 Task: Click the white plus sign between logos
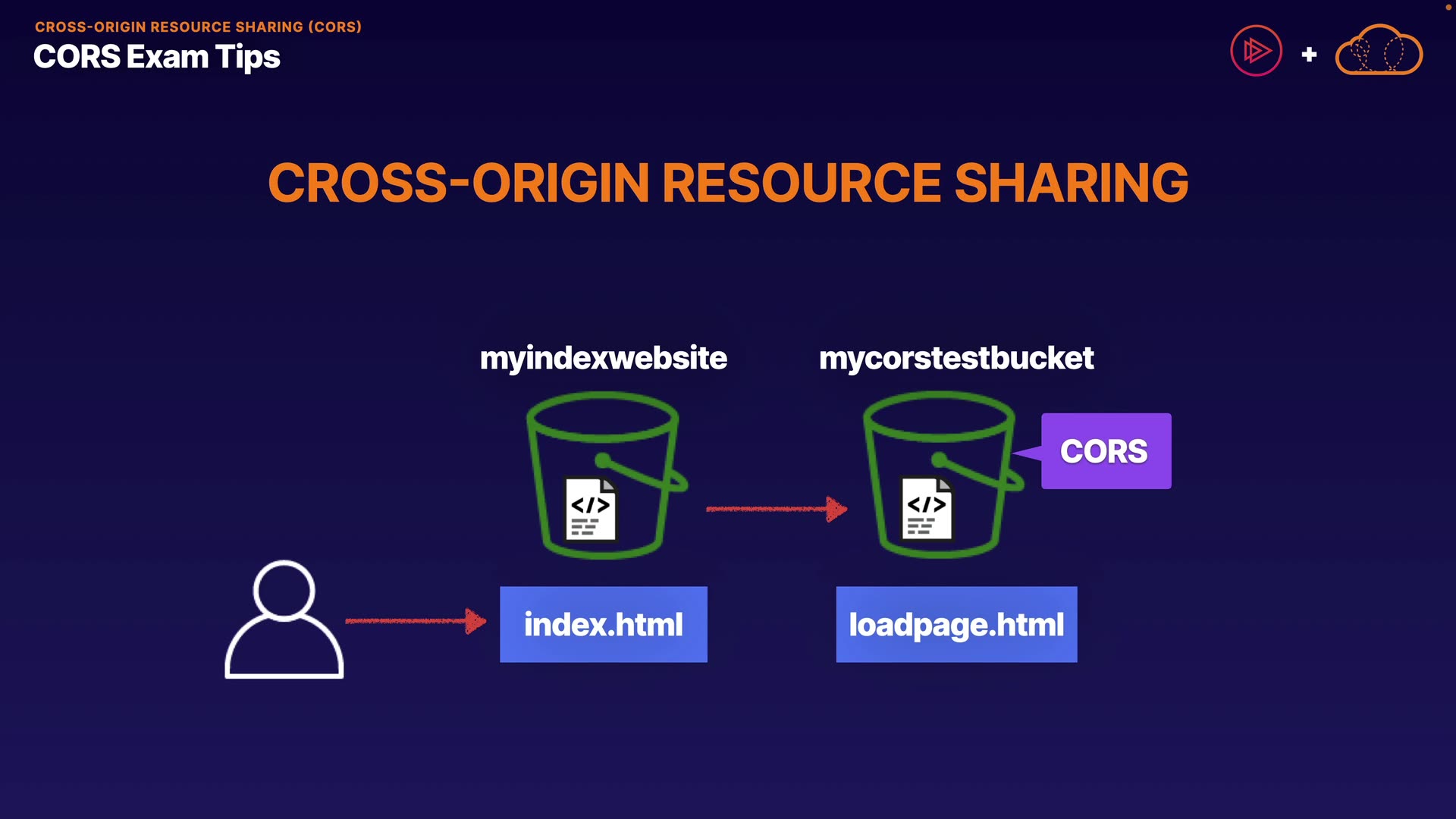(1309, 55)
